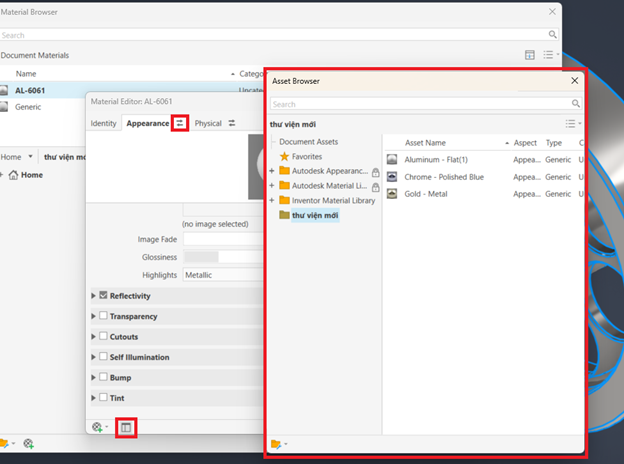Expand the Transparency section arrow
Image resolution: width=624 pixels, height=464 pixels.
click(x=94, y=316)
